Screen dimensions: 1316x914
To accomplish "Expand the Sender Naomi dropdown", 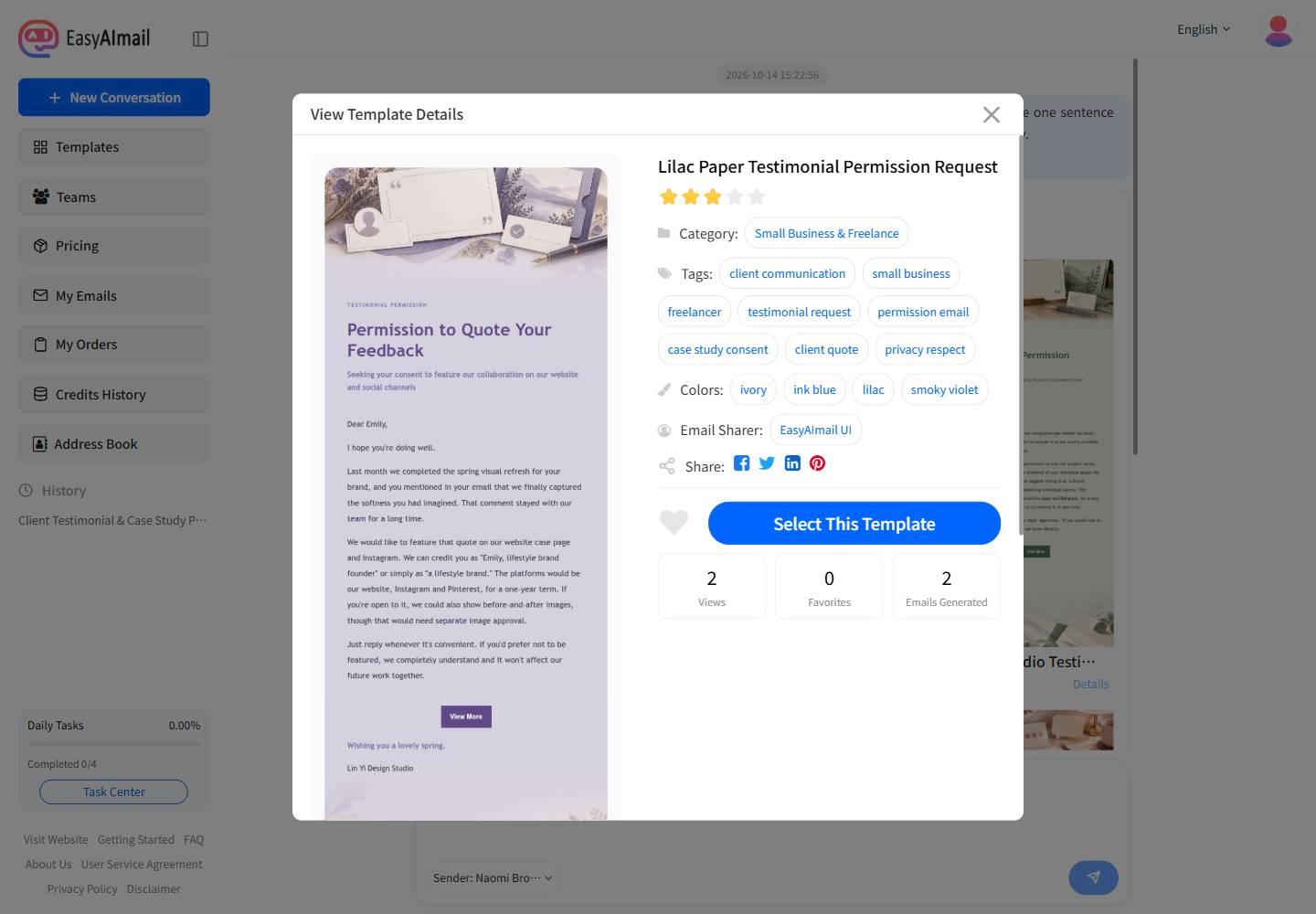I will click(493, 877).
